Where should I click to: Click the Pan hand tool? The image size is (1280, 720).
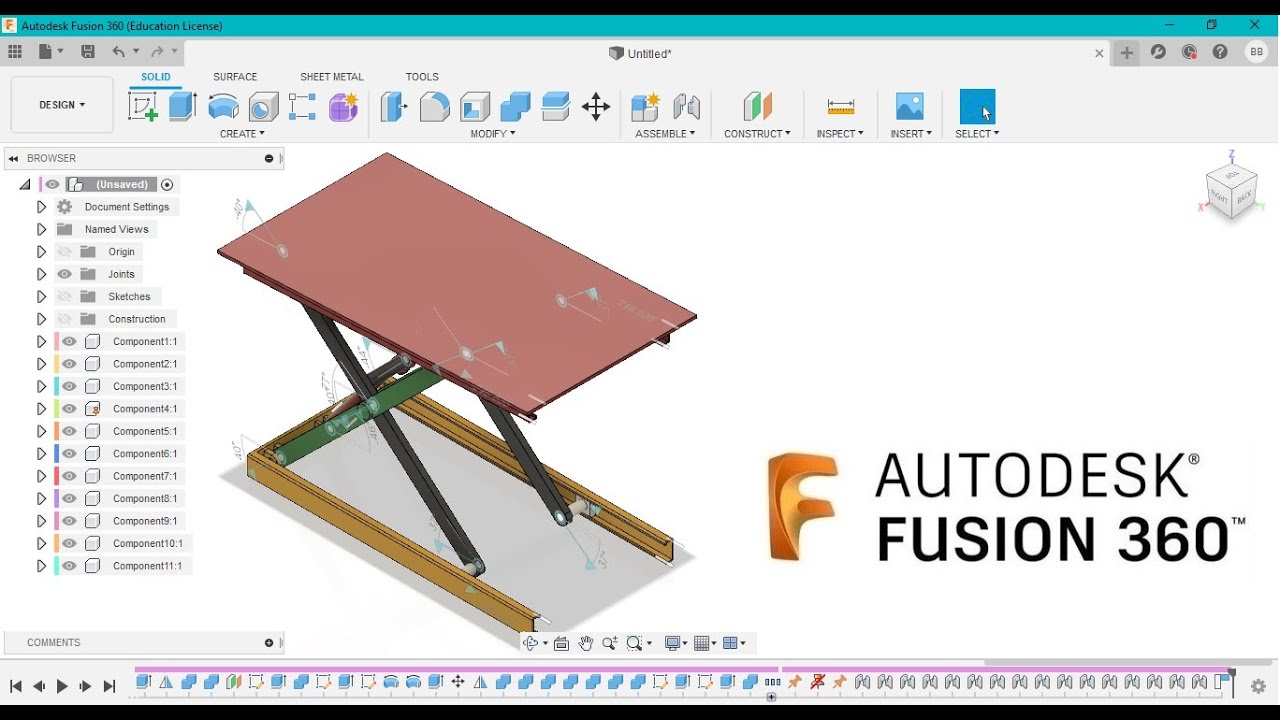(586, 643)
